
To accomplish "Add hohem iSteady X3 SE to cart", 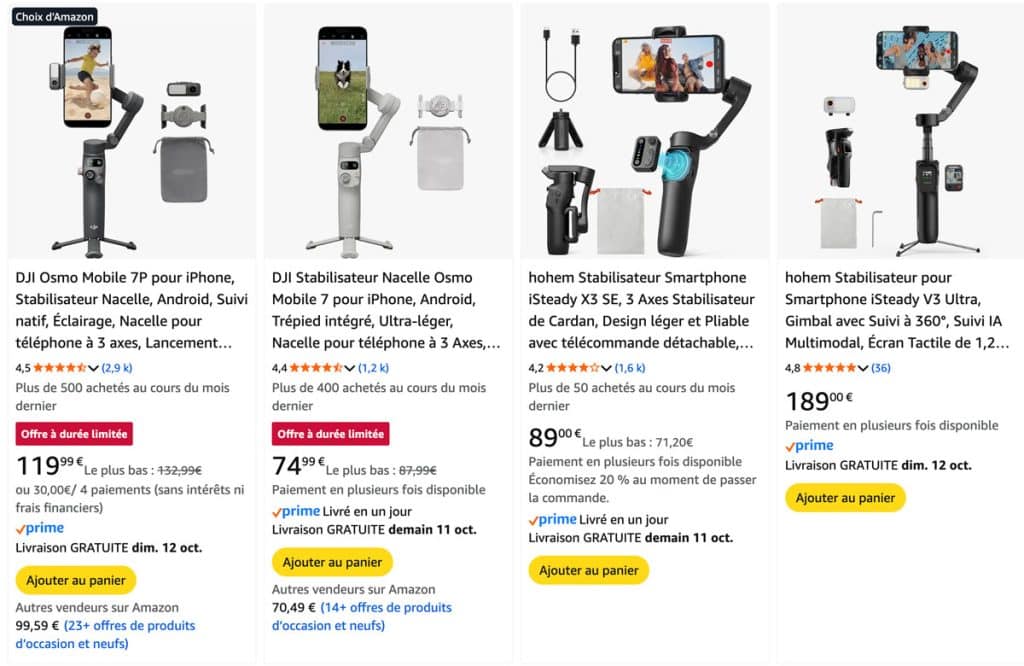I will click(589, 570).
